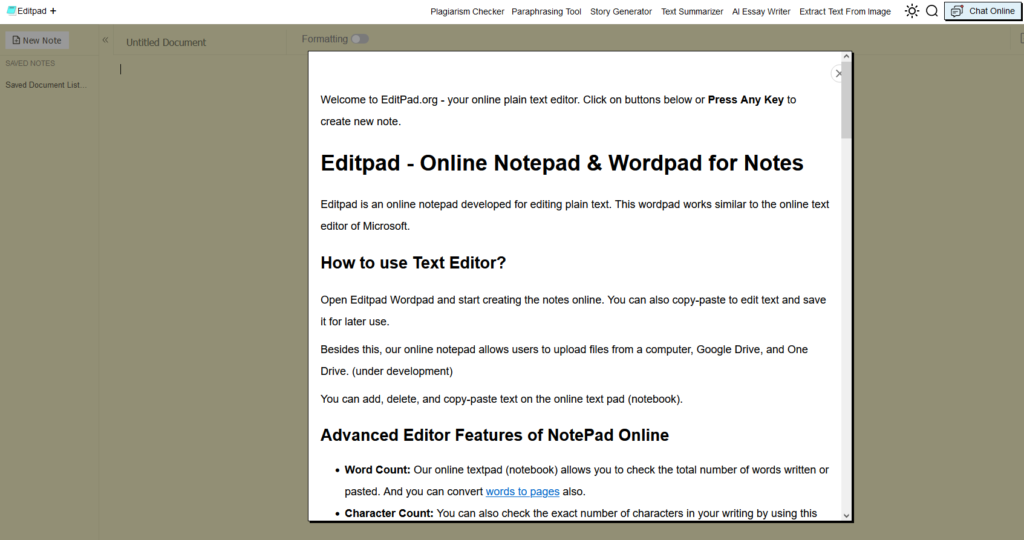Open the Paraphrasing Tool menu item
Viewport: 1024px width, 540px height.
tap(546, 12)
